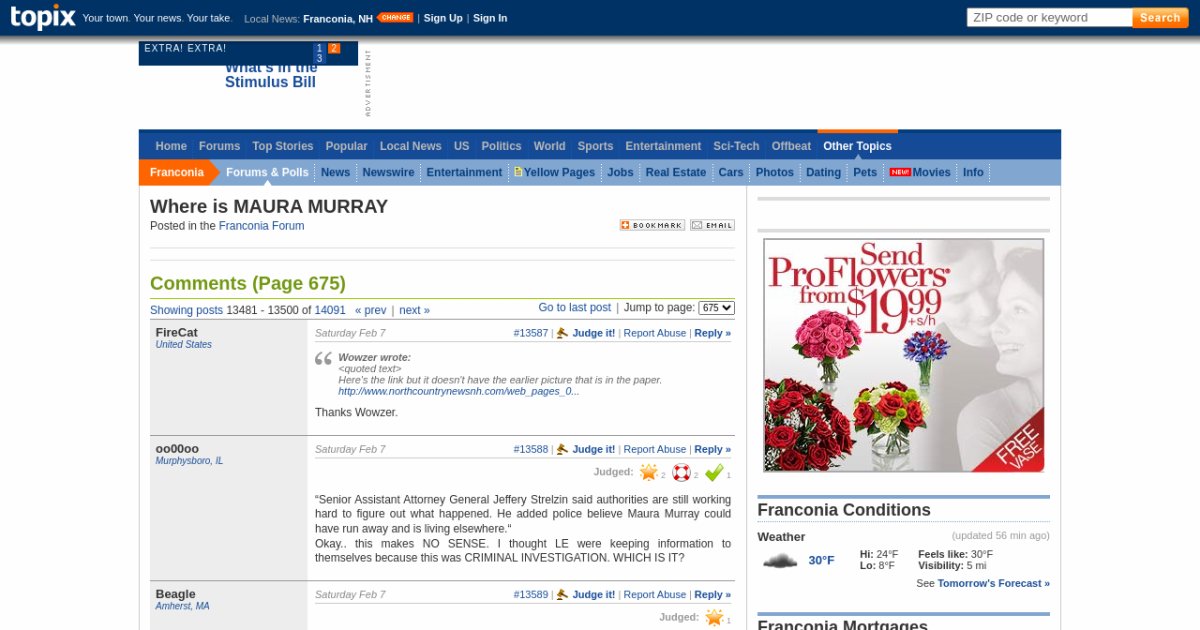1200x630 pixels.
Task: Click the Yellow Pages page icon
Action: 518,172
